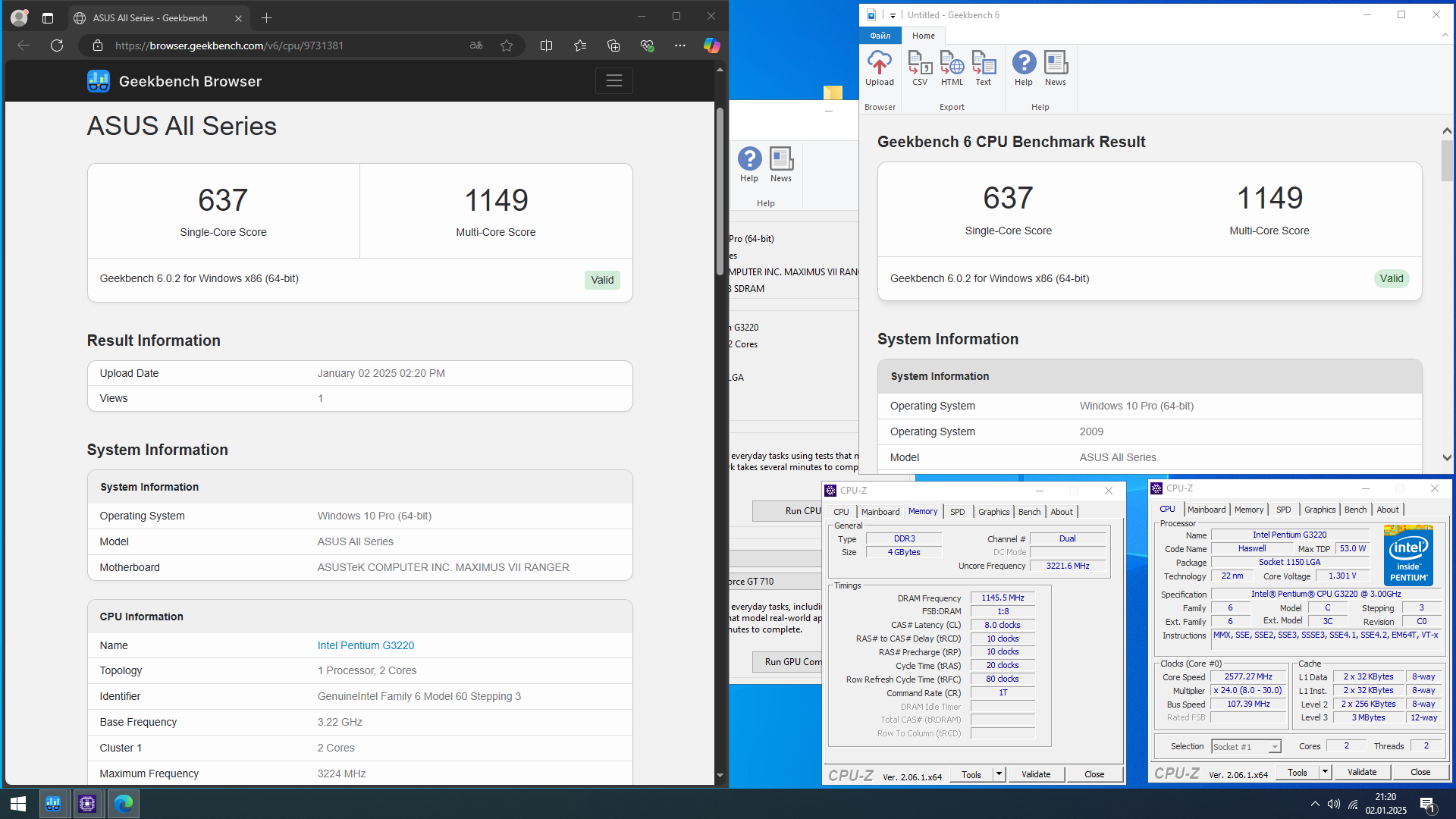Open Edge browser essentials
1456x819 pixels.
click(647, 45)
